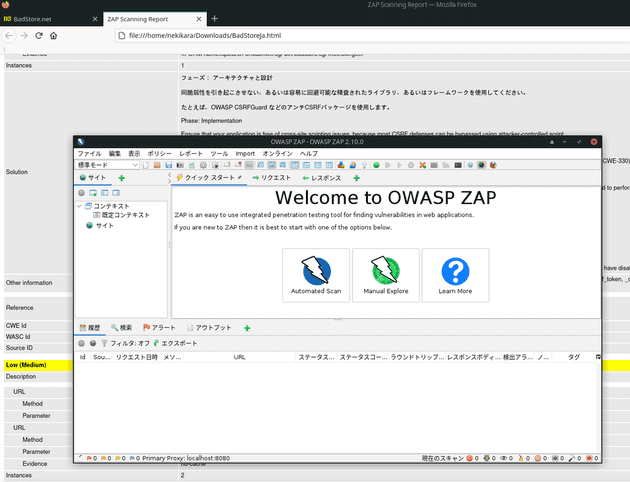Switch to the レスポンス tab
The image size is (630, 482).
click(321, 178)
